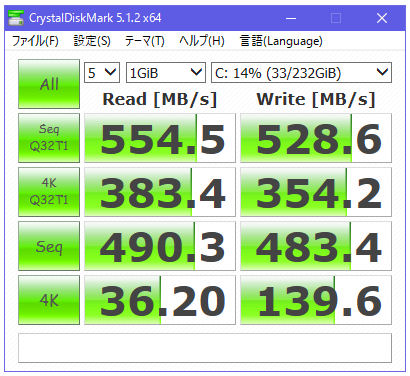Expand the test count dropdown showing 5
The image size is (410, 376).
point(102,72)
